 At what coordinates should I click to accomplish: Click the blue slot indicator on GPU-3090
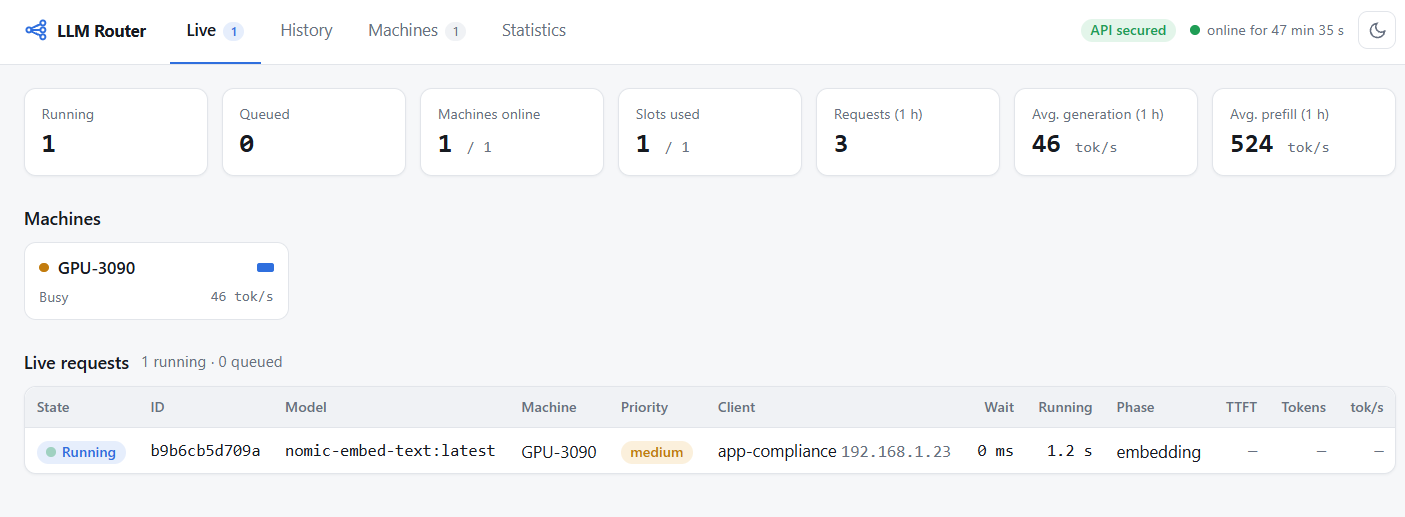pyautogui.click(x=265, y=268)
